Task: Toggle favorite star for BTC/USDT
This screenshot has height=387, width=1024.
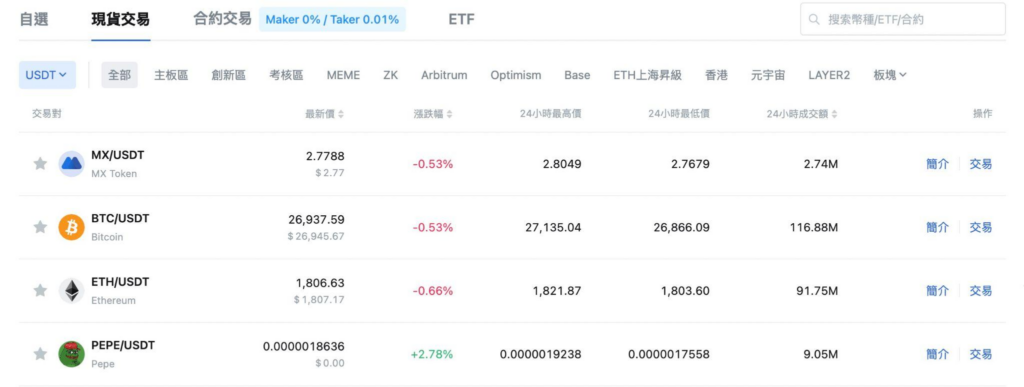Action: (40, 227)
